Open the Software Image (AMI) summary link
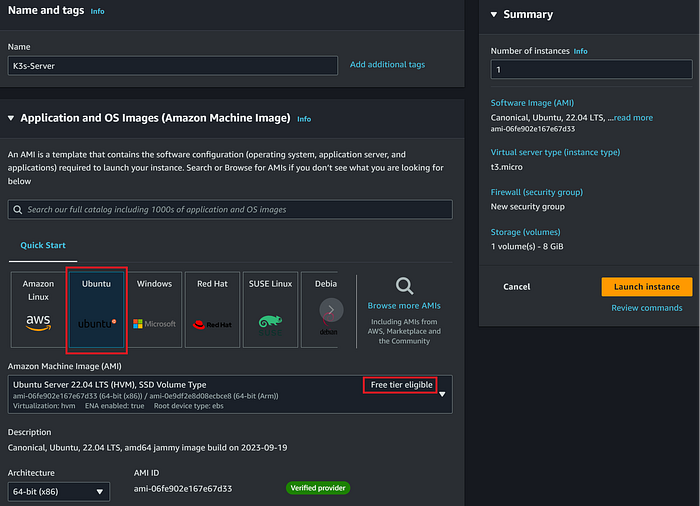This screenshot has height=506, width=700. 532,103
